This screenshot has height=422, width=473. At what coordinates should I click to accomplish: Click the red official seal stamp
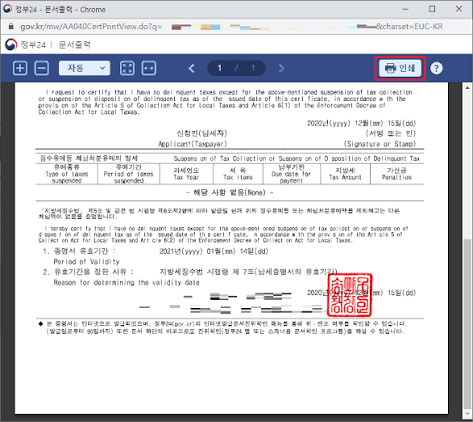[x=349, y=295]
